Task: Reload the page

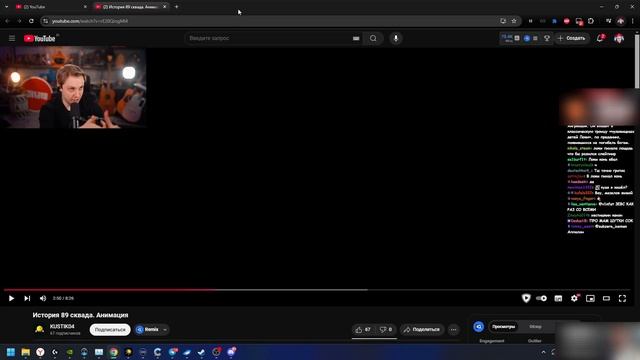Action: point(31,21)
